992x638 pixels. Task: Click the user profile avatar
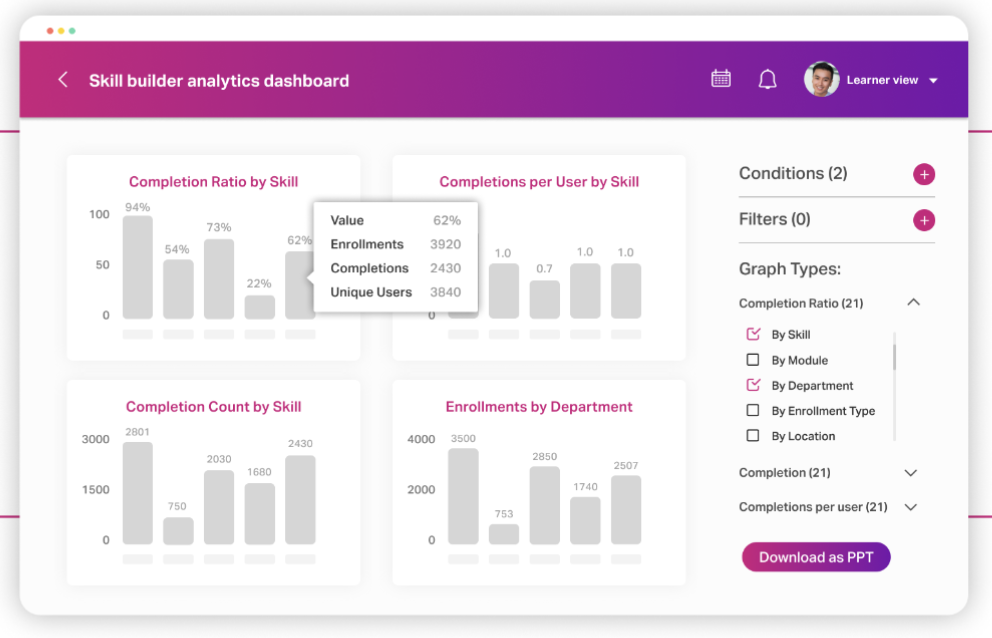pos(821,80)
